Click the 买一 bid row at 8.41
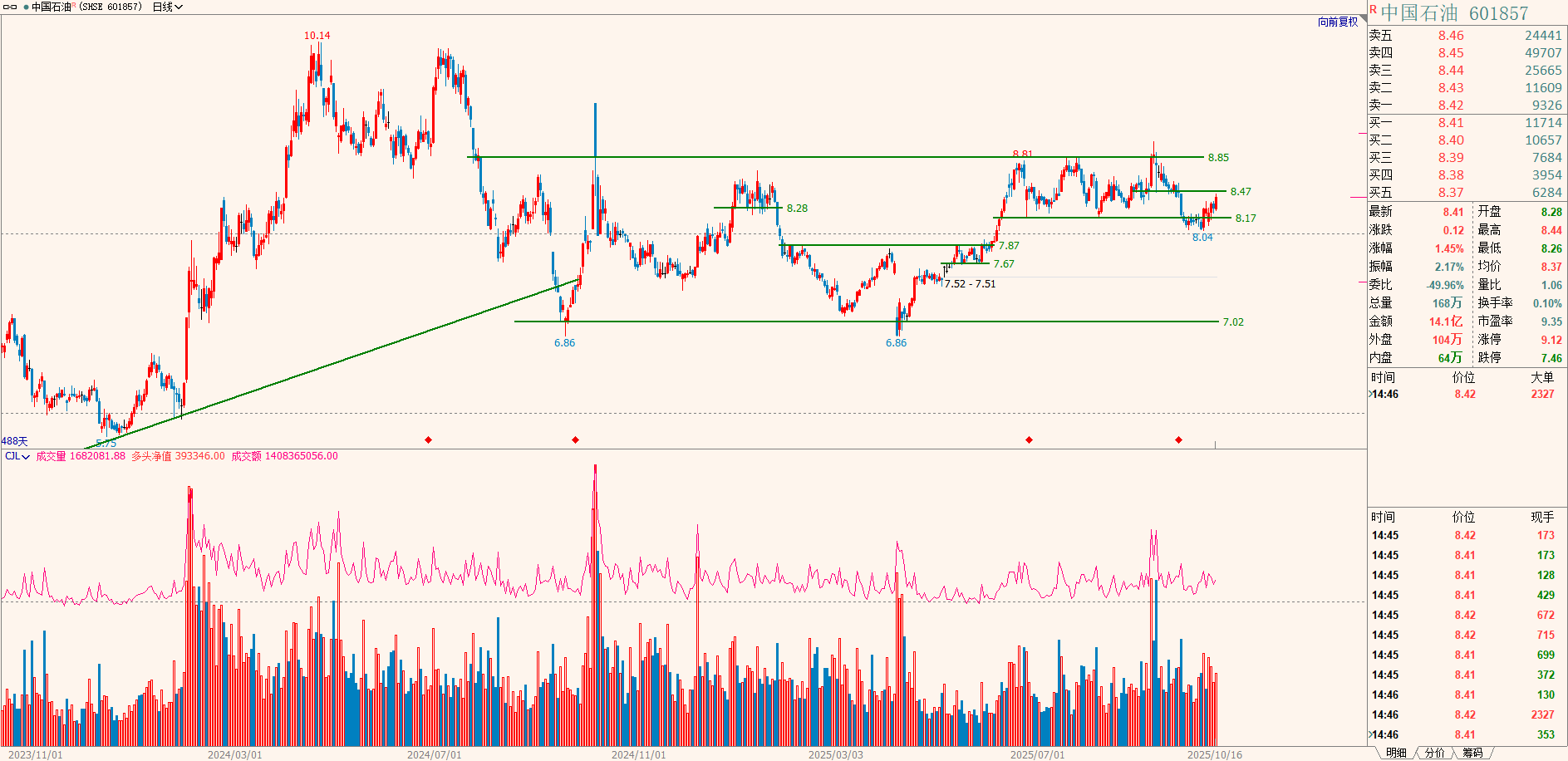The width and height of the screenshot is (1568, 761). 1466,122
